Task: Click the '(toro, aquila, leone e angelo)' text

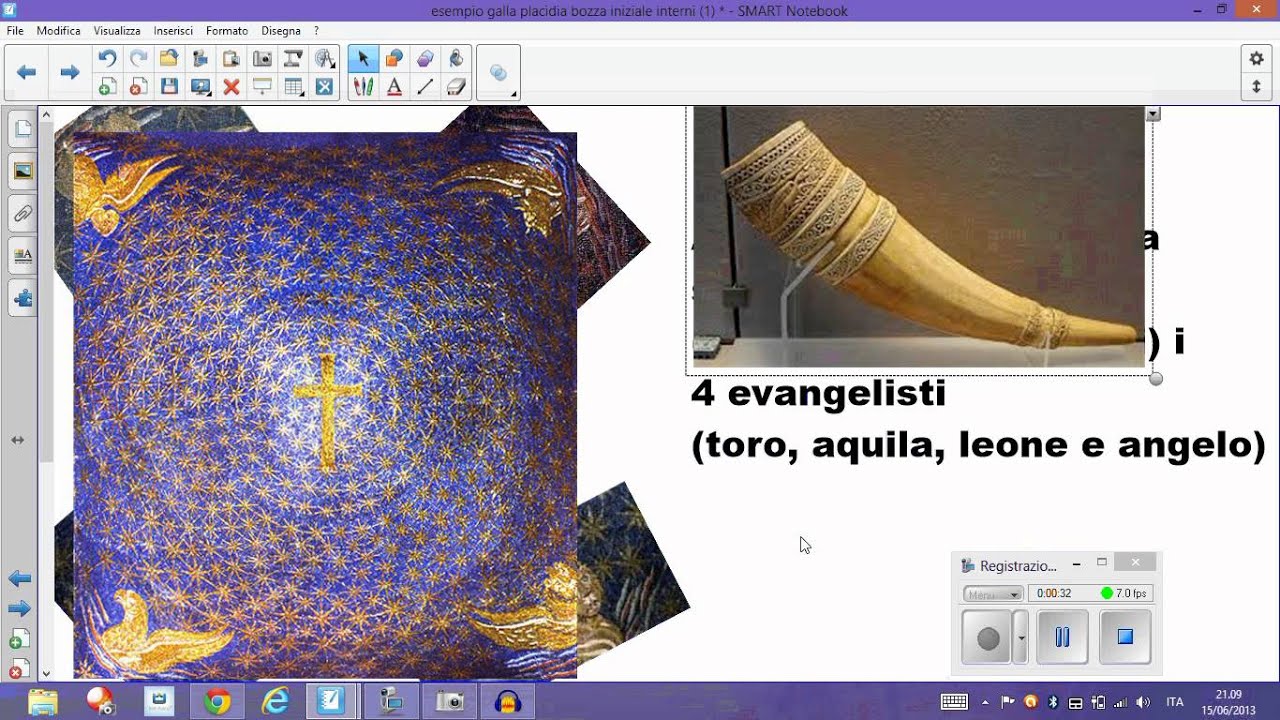Action: point(979,445)
